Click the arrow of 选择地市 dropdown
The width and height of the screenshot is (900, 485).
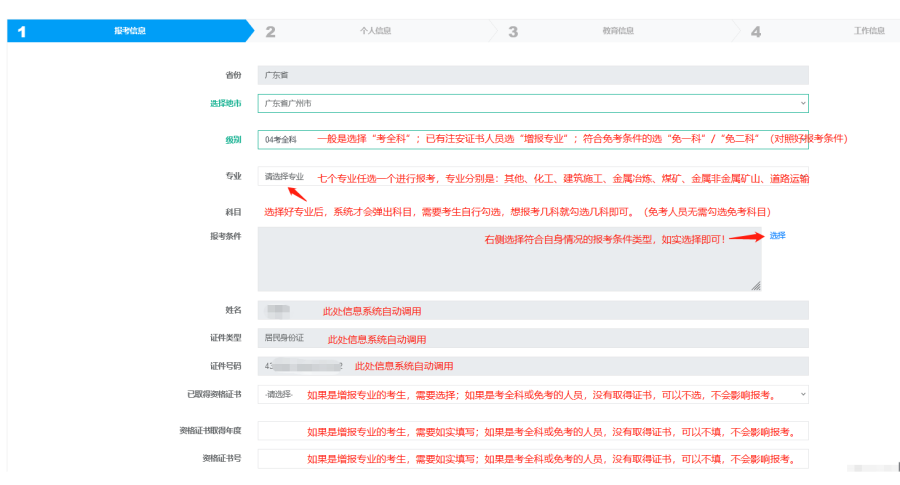803,103
